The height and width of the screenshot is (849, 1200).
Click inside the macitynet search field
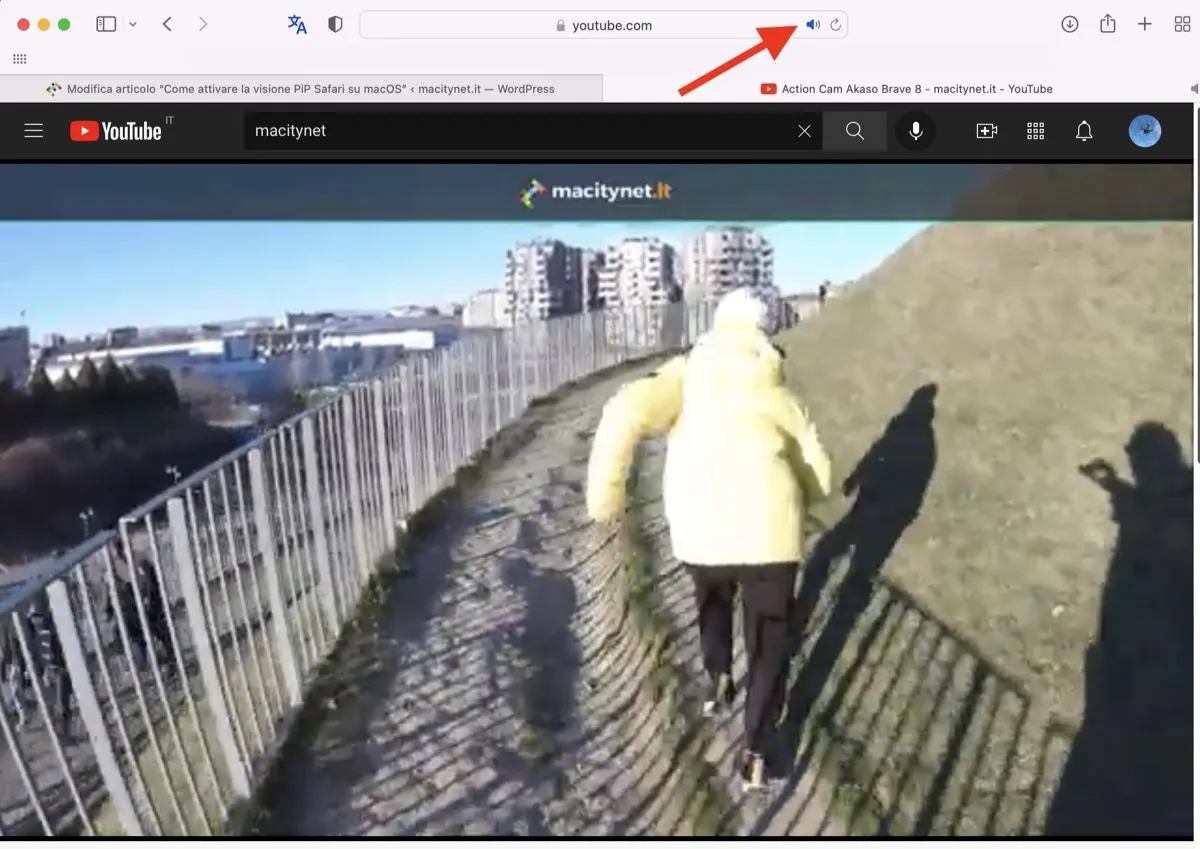click(x=500, y=130)
